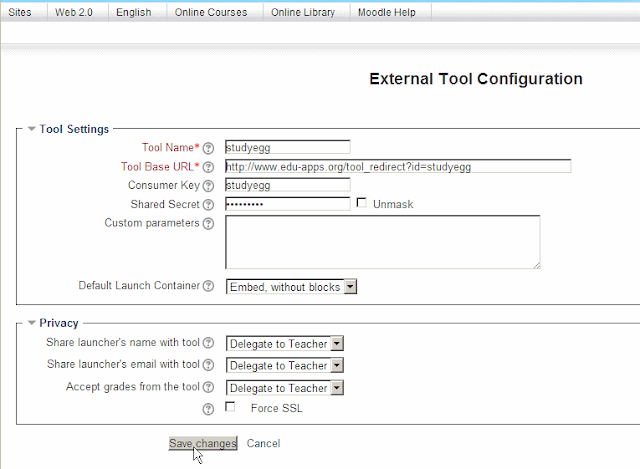Open the Online Library menu
Image resolution: width=640 pixels, height=469 pixels.
pos(303,12)
